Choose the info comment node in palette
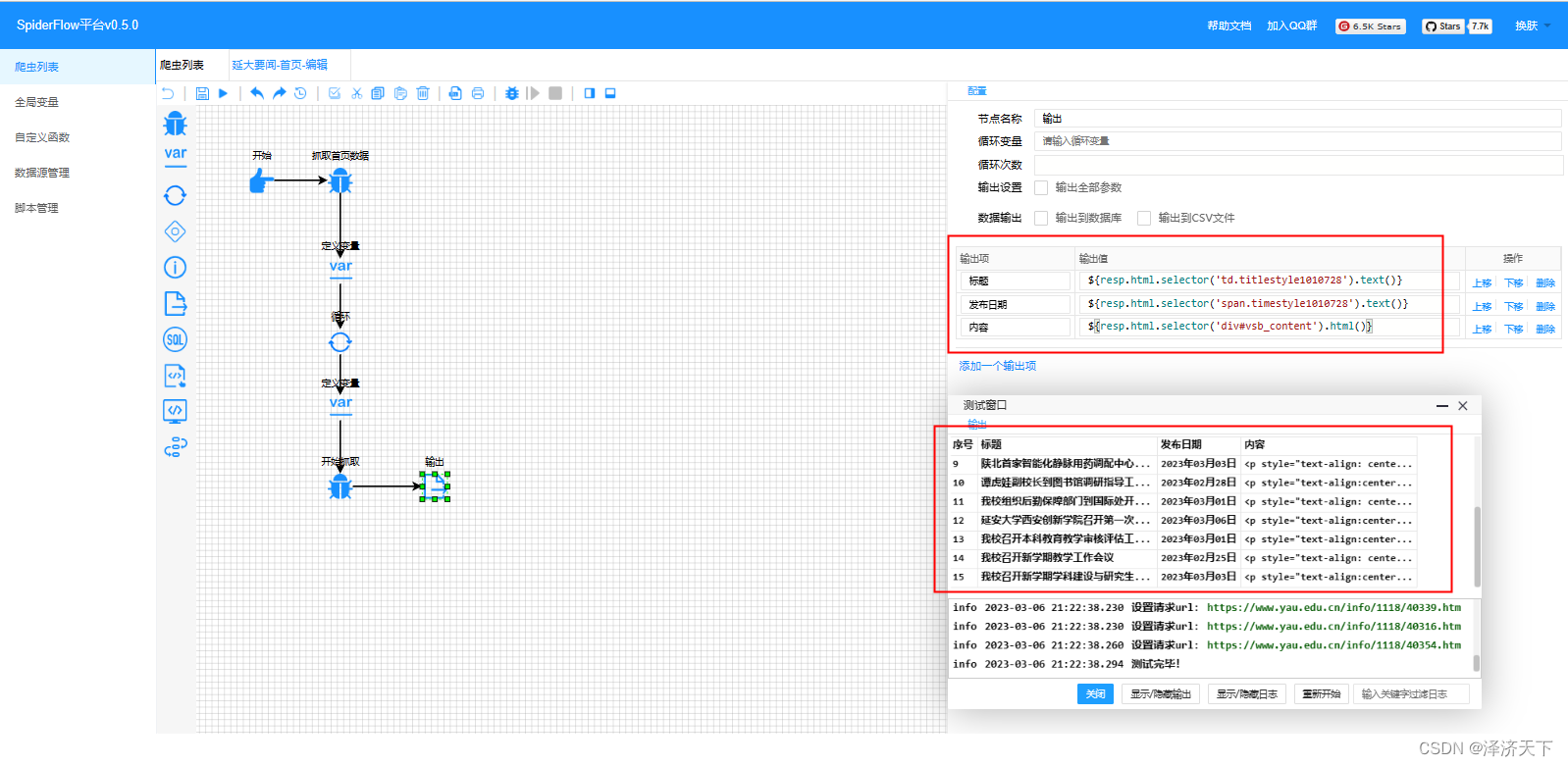1568x766 pixels. click(175, 267)
